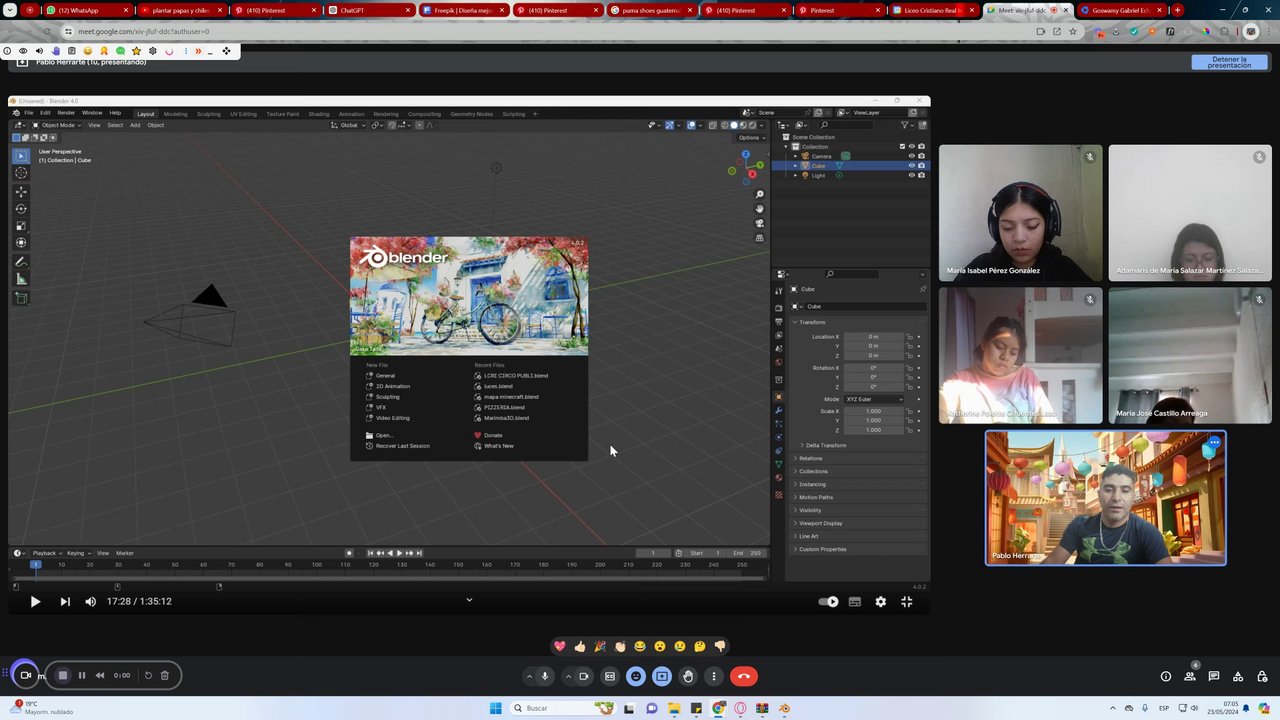
Task: Click the viewport pan hand icon
Action: point(760,208)
